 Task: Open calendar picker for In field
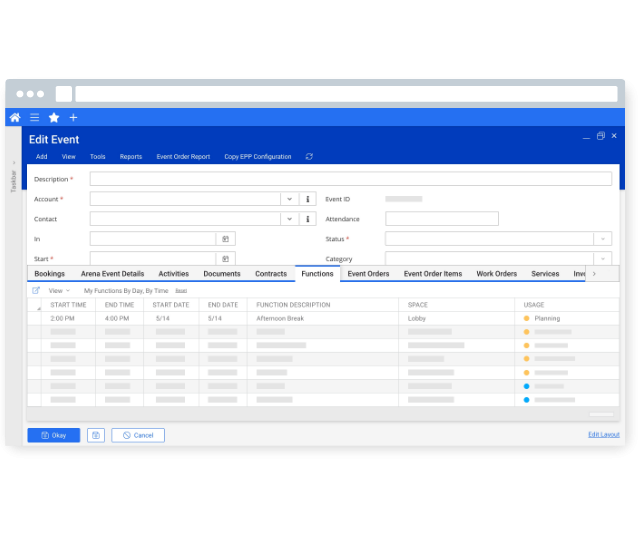226,239
